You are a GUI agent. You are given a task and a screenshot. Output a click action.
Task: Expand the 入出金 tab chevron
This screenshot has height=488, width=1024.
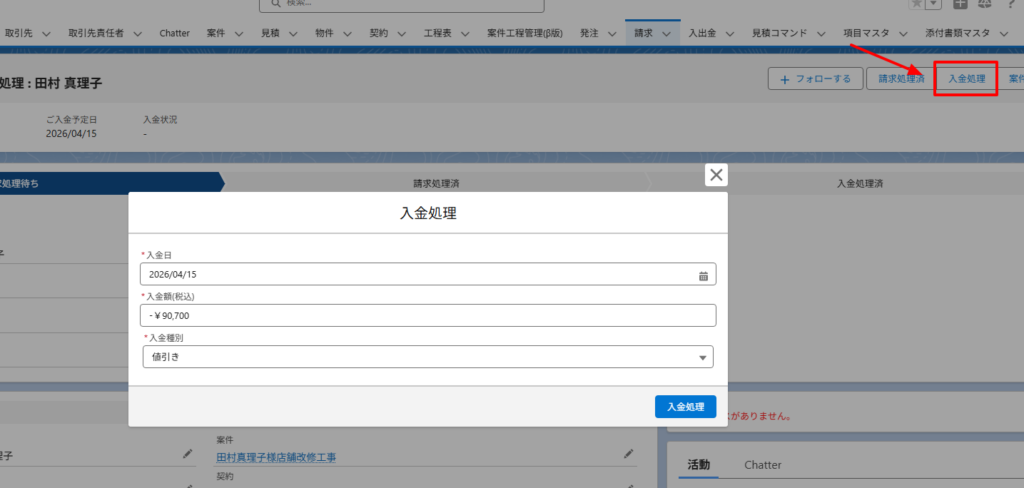click(x=730, y=34)
